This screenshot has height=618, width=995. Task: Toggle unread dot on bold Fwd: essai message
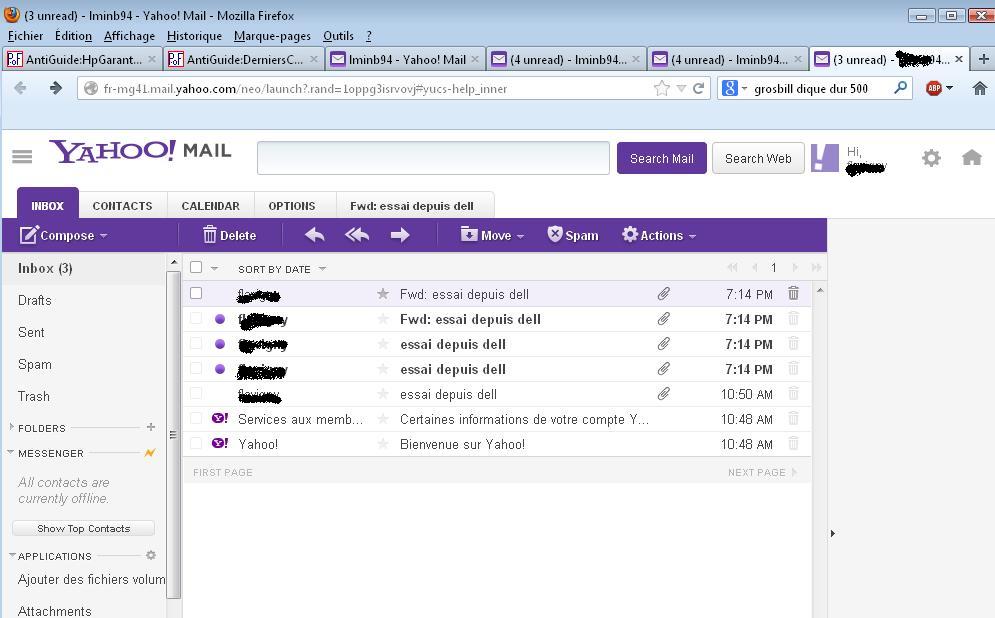pyautogui.click(x=220, y=319)
